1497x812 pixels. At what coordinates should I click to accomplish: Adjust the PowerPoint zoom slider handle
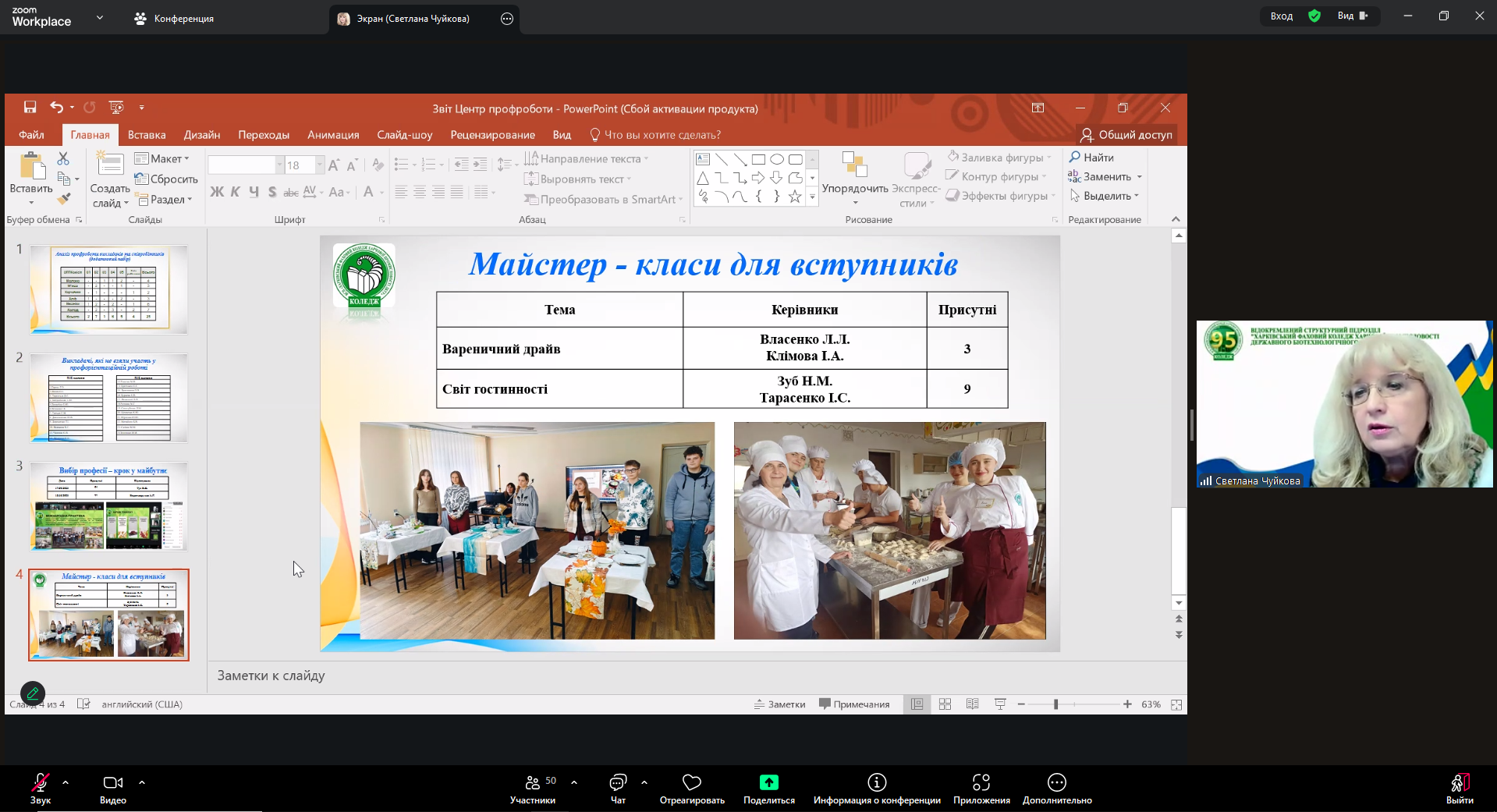tap(1055, 704)
